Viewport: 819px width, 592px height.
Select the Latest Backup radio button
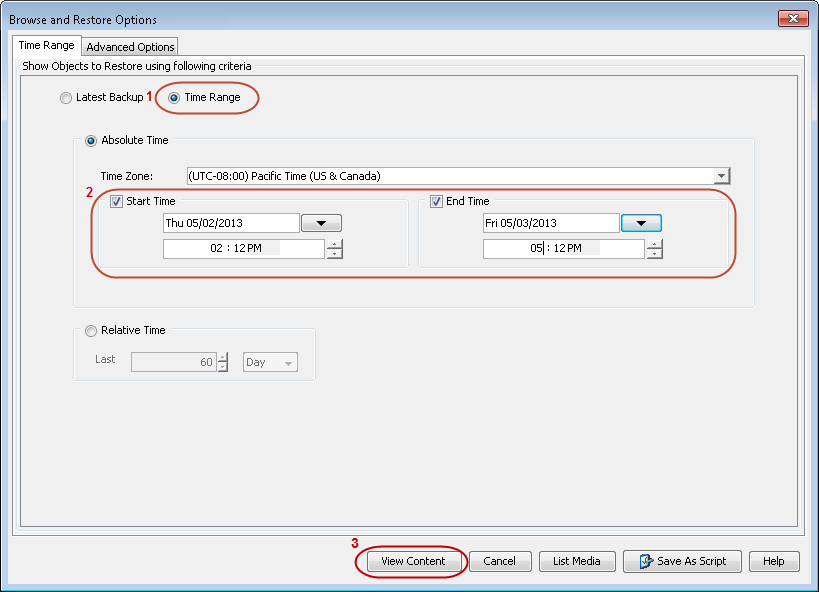(x=66, y=98)
